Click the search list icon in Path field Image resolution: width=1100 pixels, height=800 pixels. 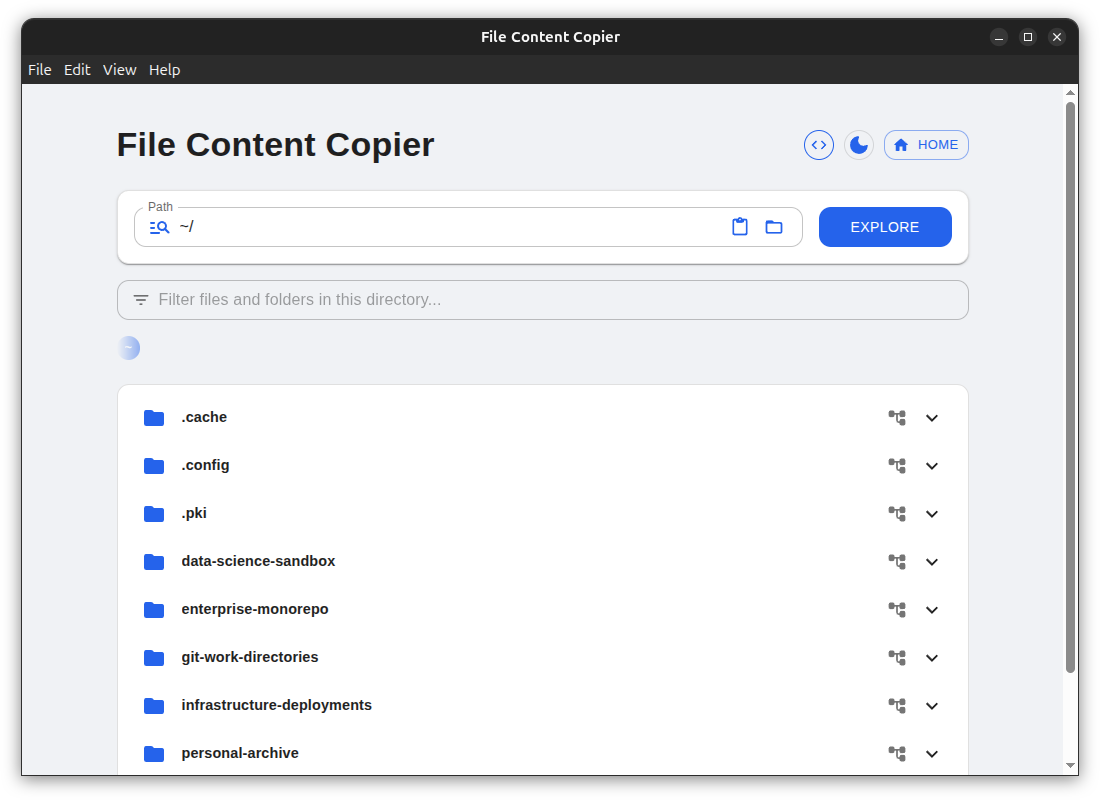(x=159, y=227)
